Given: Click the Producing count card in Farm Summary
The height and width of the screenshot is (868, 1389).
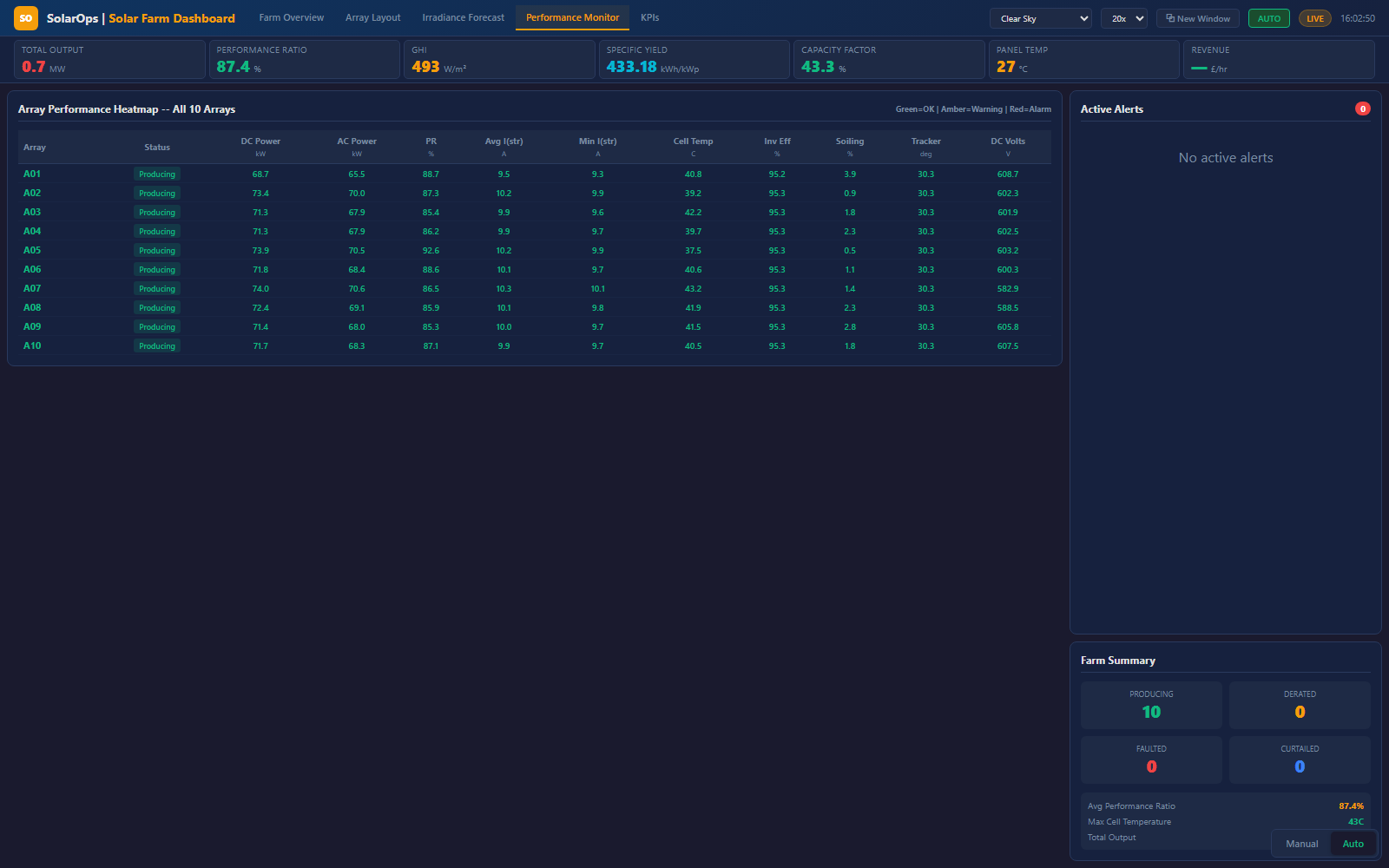Looking at the screenshot, I should pyautogui.click(x=1151, y=705).
